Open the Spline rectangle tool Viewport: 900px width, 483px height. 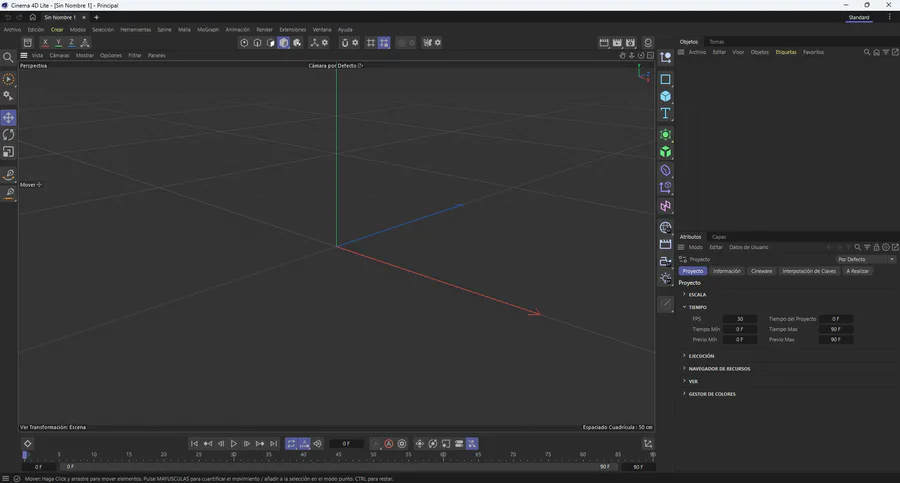(665, 79)
